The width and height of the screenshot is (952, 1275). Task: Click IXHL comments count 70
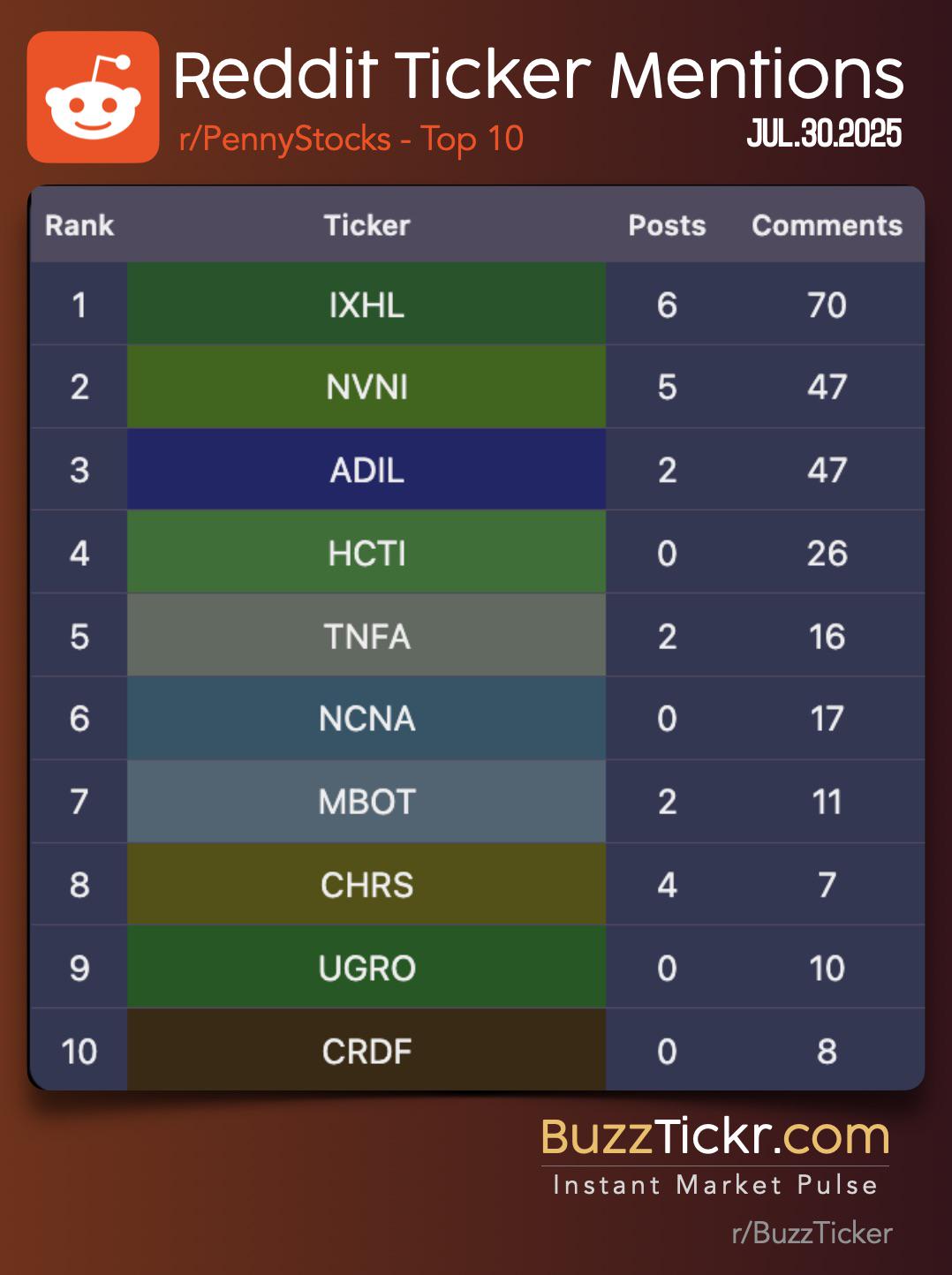(827, 305)
